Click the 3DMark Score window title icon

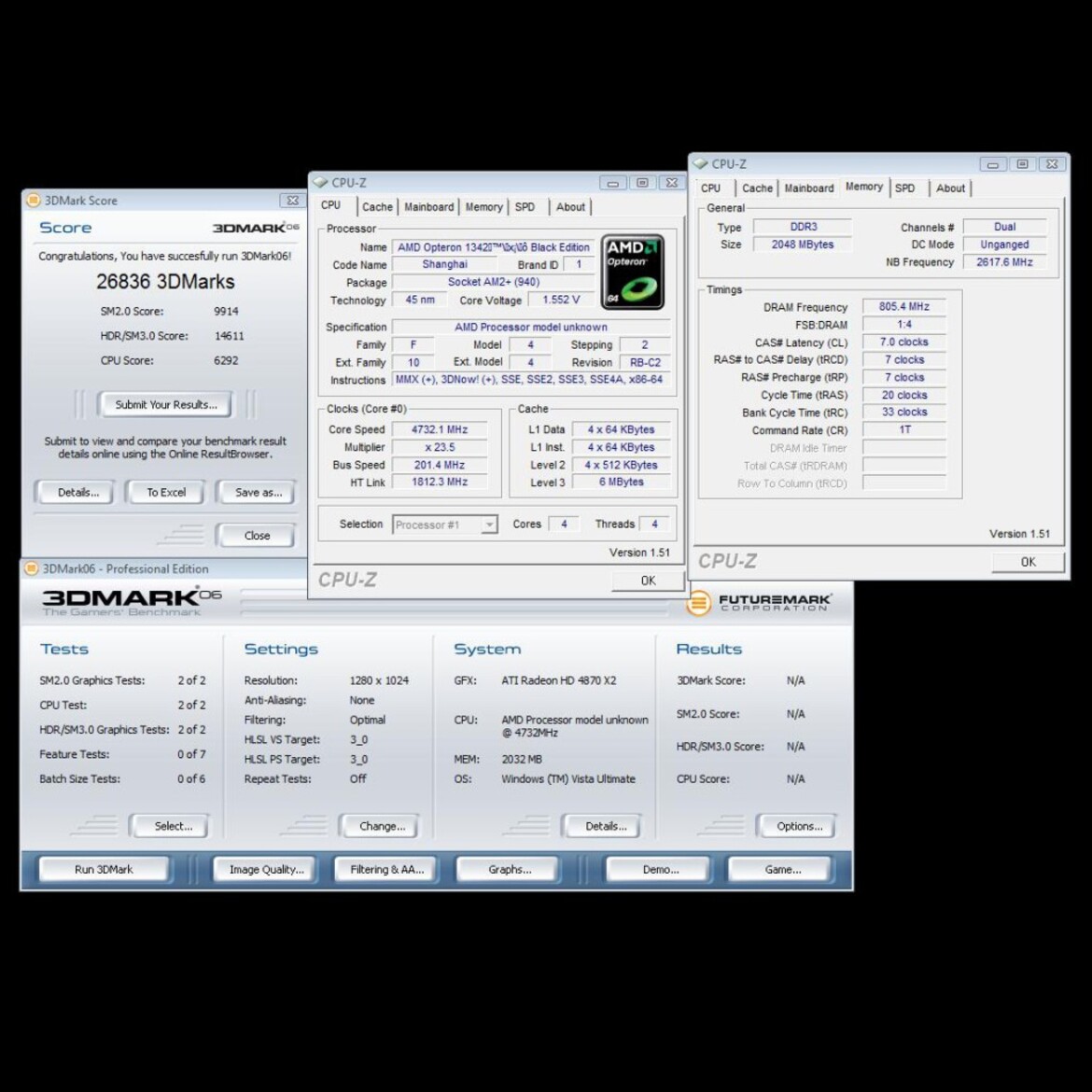34,201
